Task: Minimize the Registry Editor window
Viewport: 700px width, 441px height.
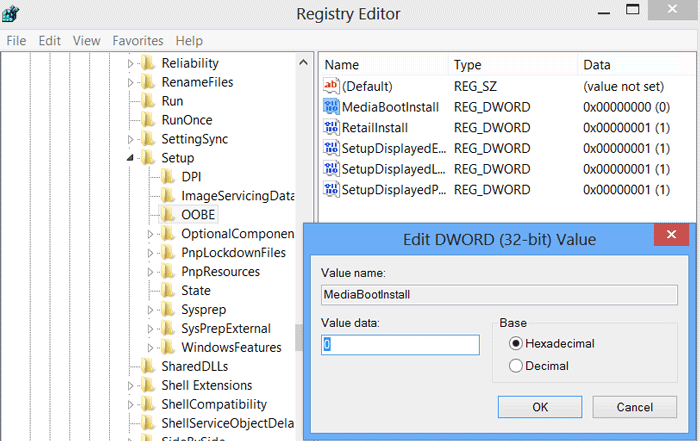Action: (604, 12)
